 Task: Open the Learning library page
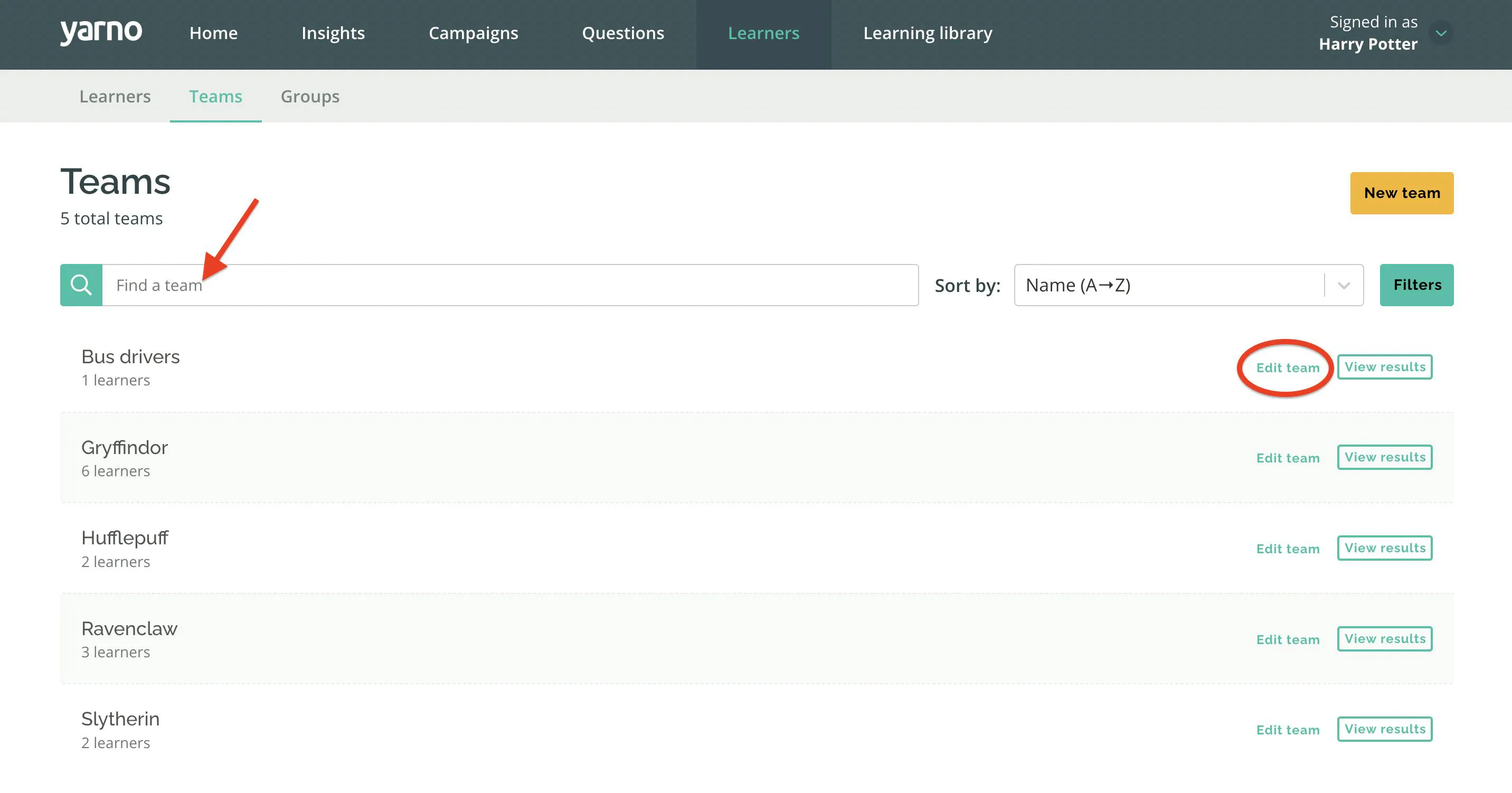pos(928,33)
